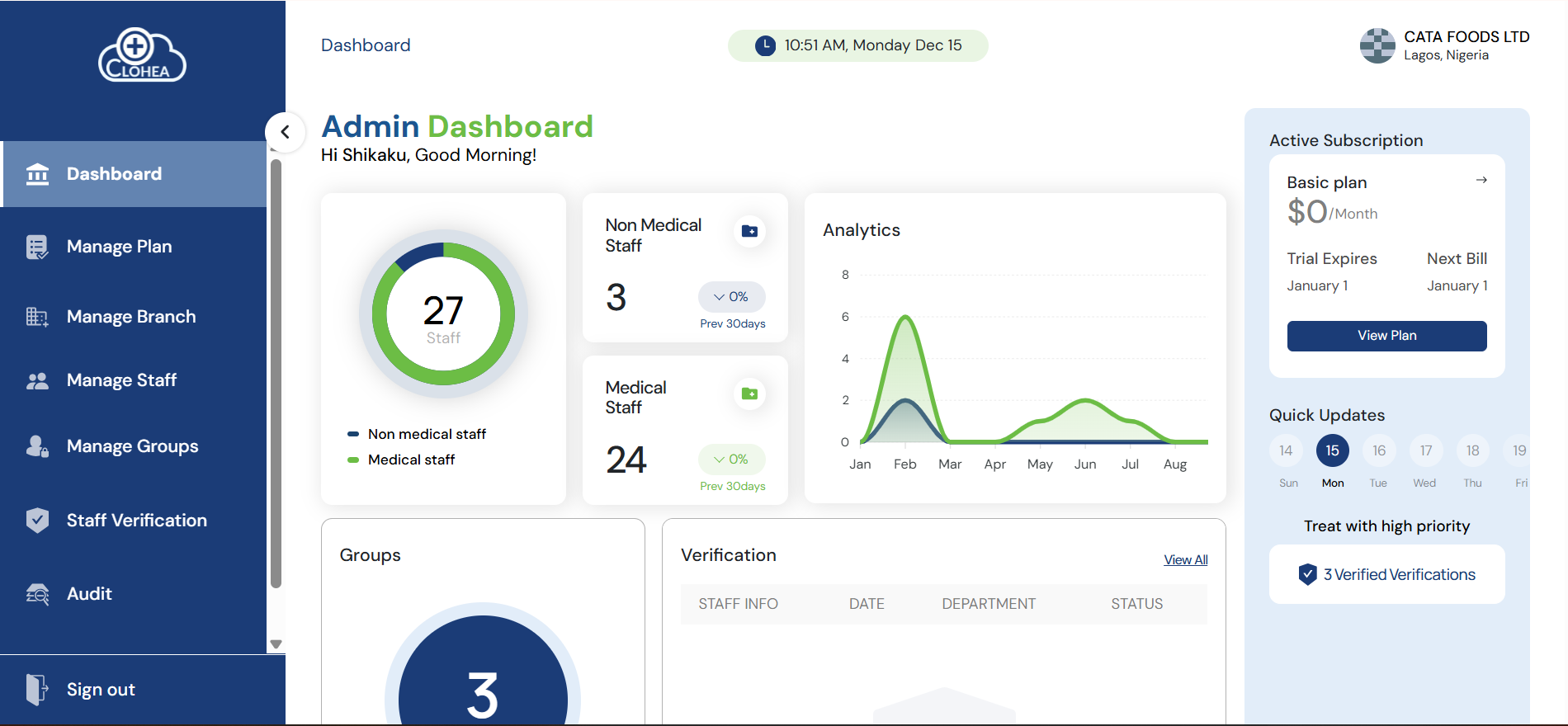Click the Trial Expires January 1 date

point(1318,286)
